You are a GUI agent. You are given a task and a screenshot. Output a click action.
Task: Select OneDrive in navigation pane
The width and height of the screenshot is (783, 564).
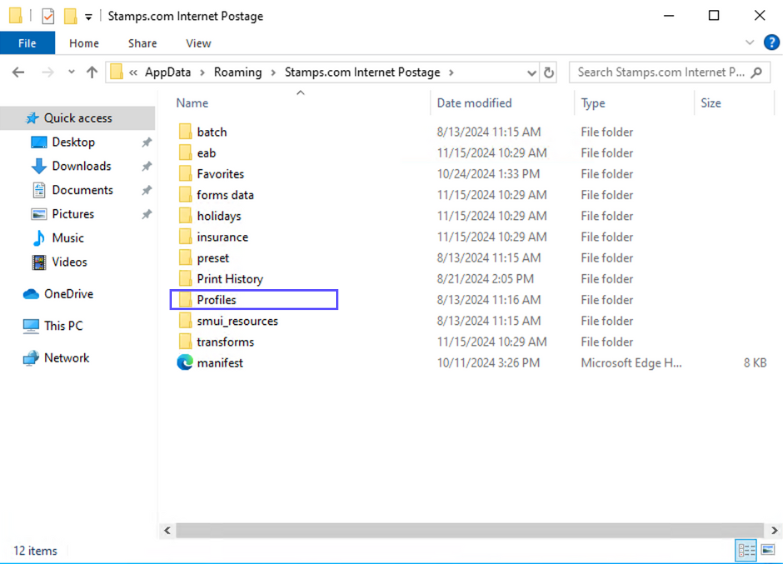coord(68,294)
